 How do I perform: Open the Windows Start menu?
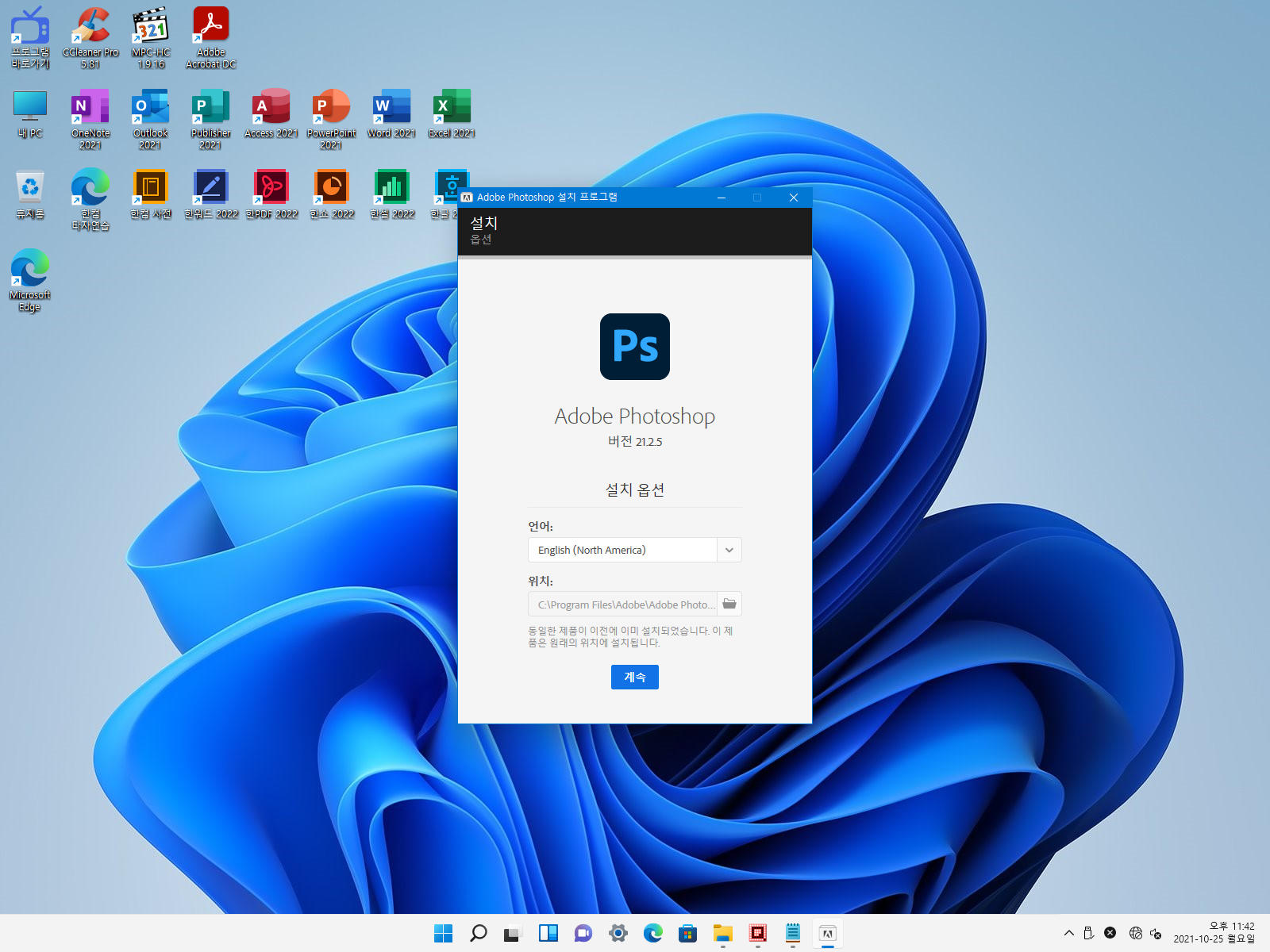(x=444, y=933)
